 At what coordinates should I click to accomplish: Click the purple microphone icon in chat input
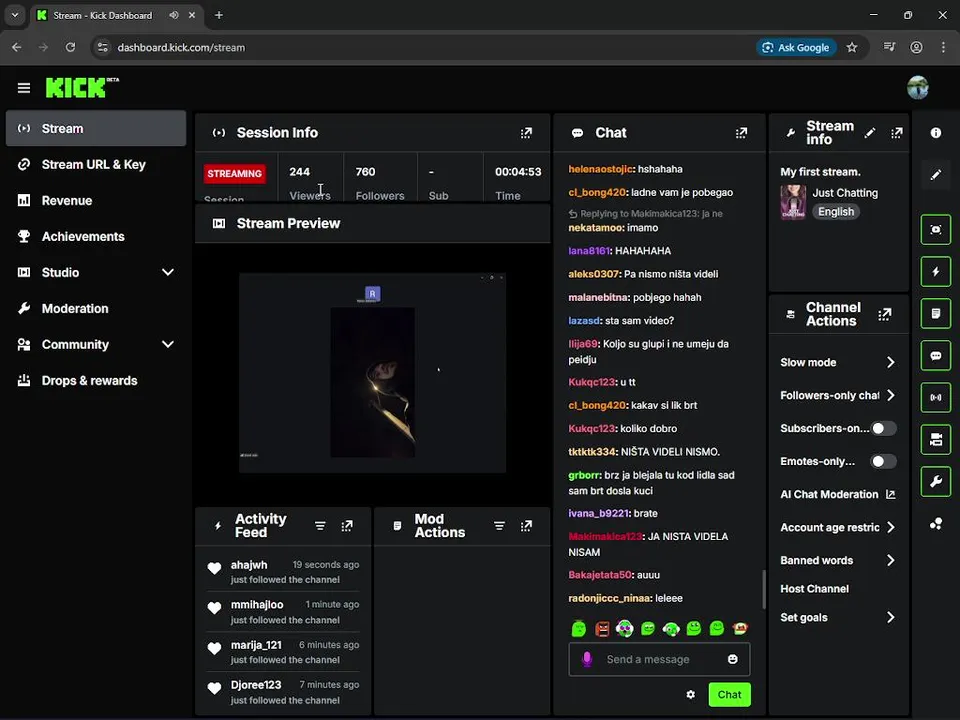[x=587, y=659]
